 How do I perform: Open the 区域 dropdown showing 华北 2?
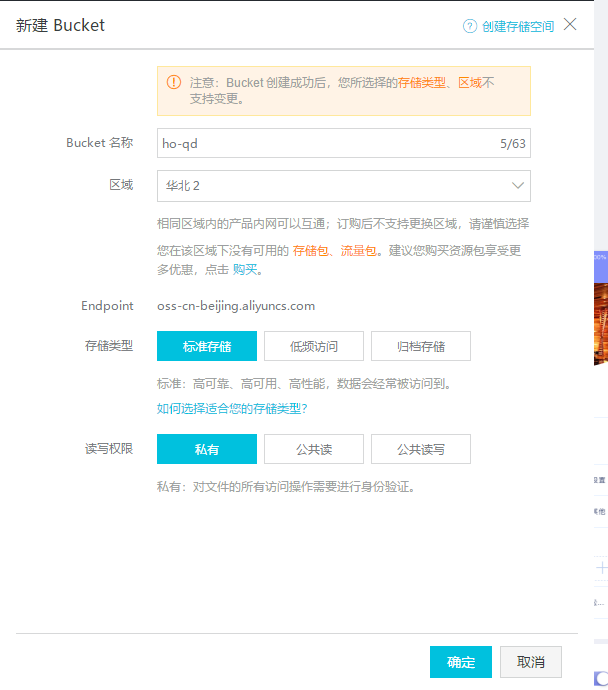point(344,186)
